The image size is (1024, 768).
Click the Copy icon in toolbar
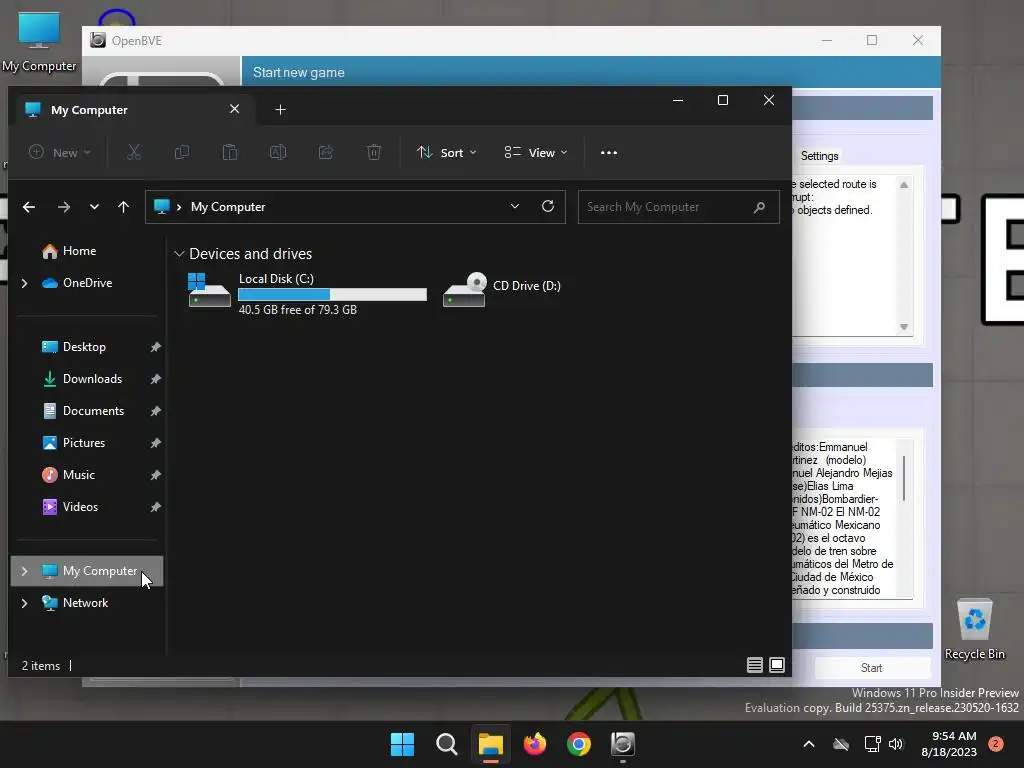182,153
